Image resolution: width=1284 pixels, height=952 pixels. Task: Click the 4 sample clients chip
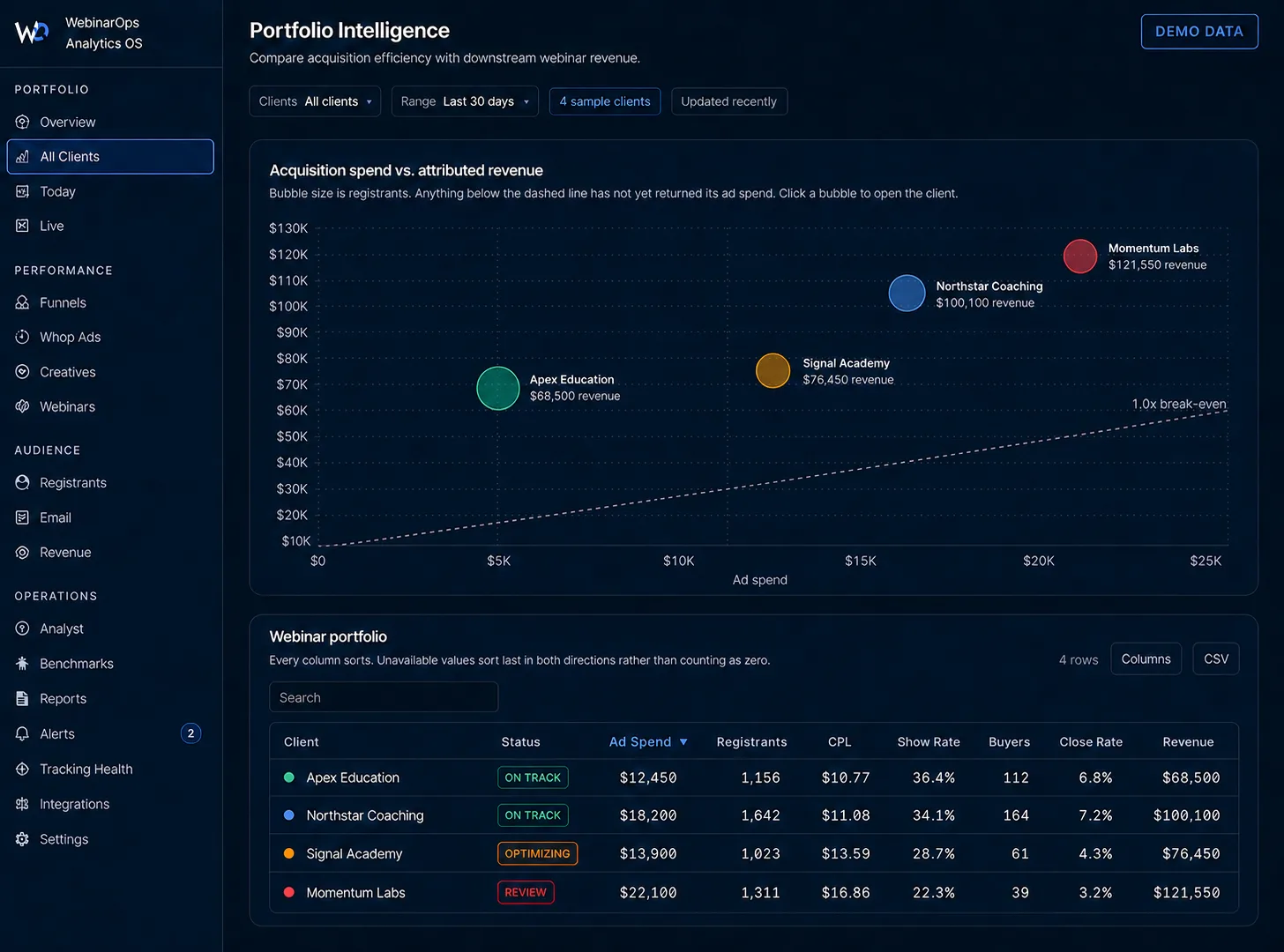[605, 101]
